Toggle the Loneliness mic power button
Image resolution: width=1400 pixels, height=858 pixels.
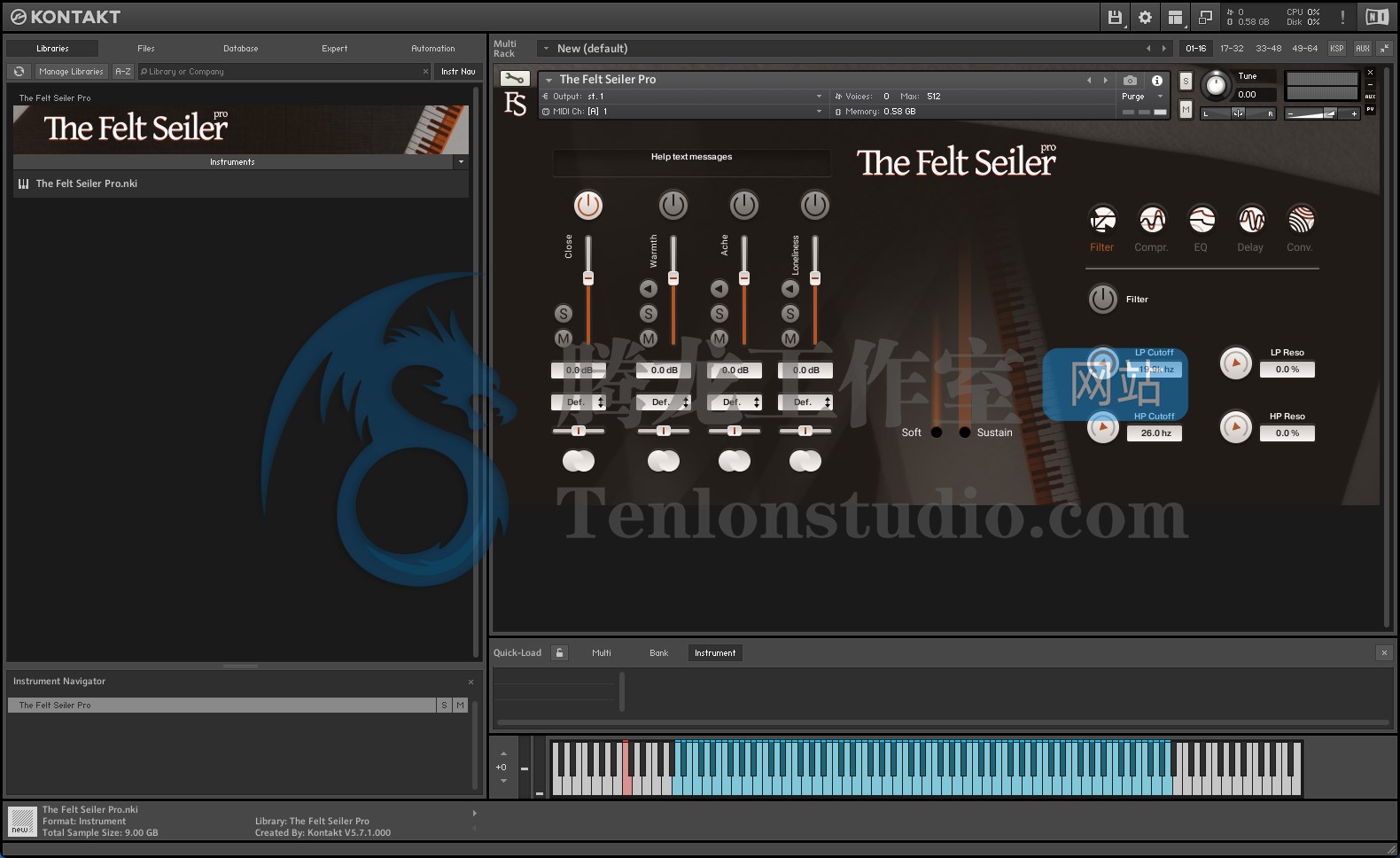click(x=815, y=206)
